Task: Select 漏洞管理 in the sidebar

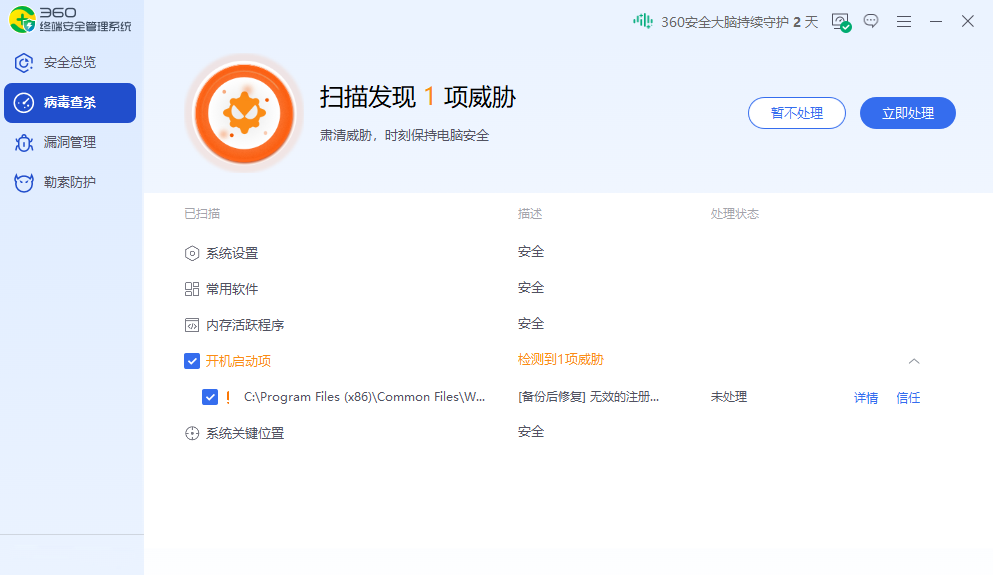Action: pyautogui.click(x=69, y=143)
